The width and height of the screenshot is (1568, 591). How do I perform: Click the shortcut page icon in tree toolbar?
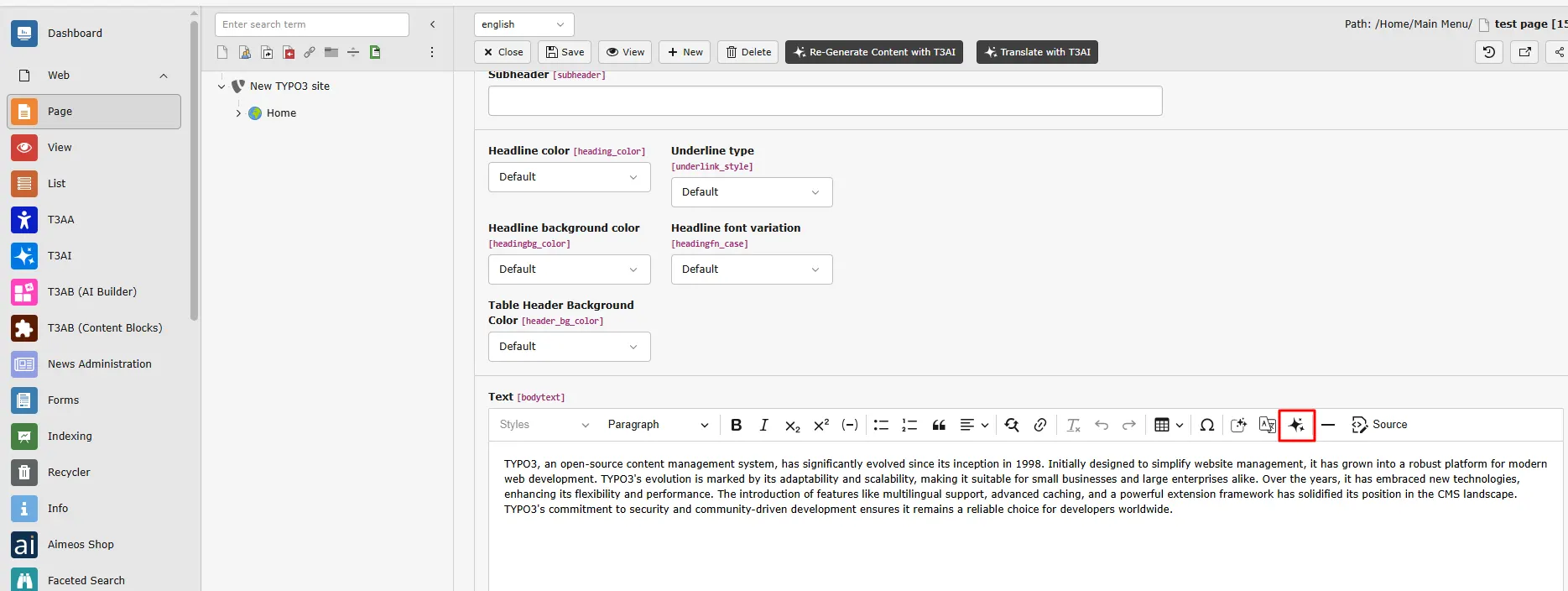[x=267, y=52]
